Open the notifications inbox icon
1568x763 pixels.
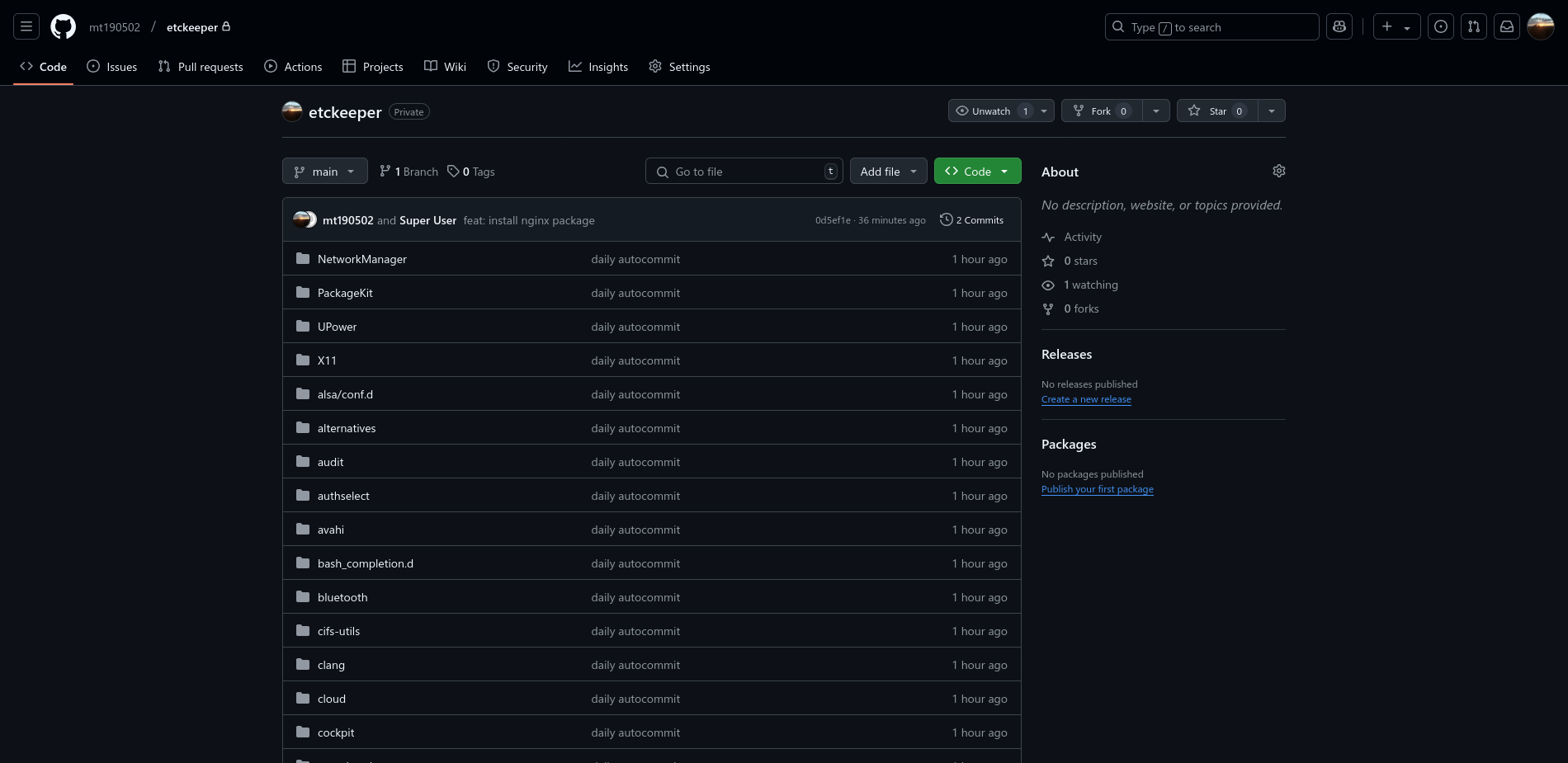(x=1507, y=27)
